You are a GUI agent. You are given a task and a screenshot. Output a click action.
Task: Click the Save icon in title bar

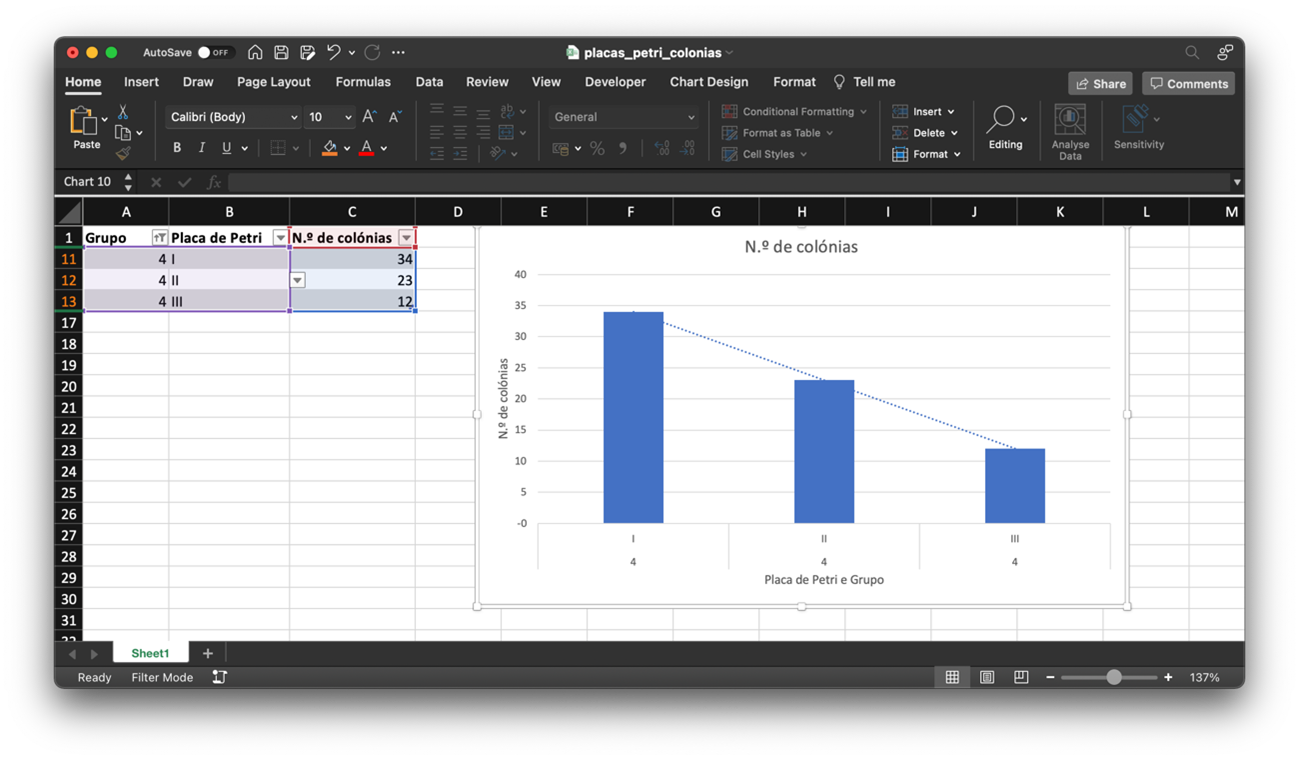point(281,52)
